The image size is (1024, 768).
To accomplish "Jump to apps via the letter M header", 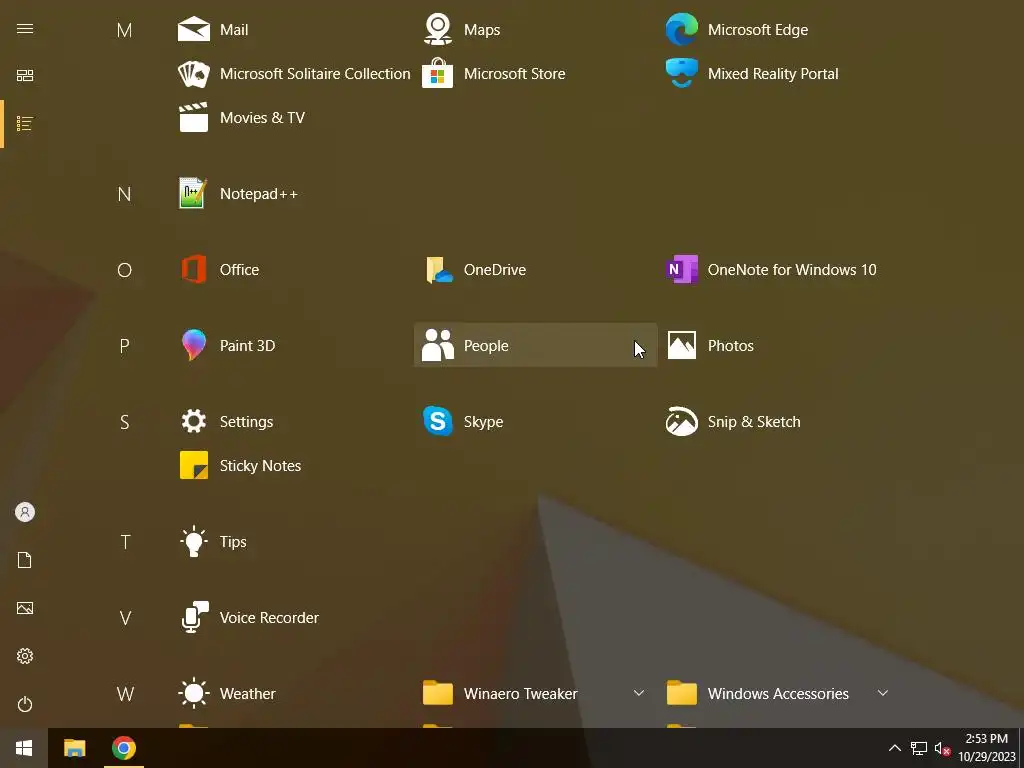I will (124, 30).
